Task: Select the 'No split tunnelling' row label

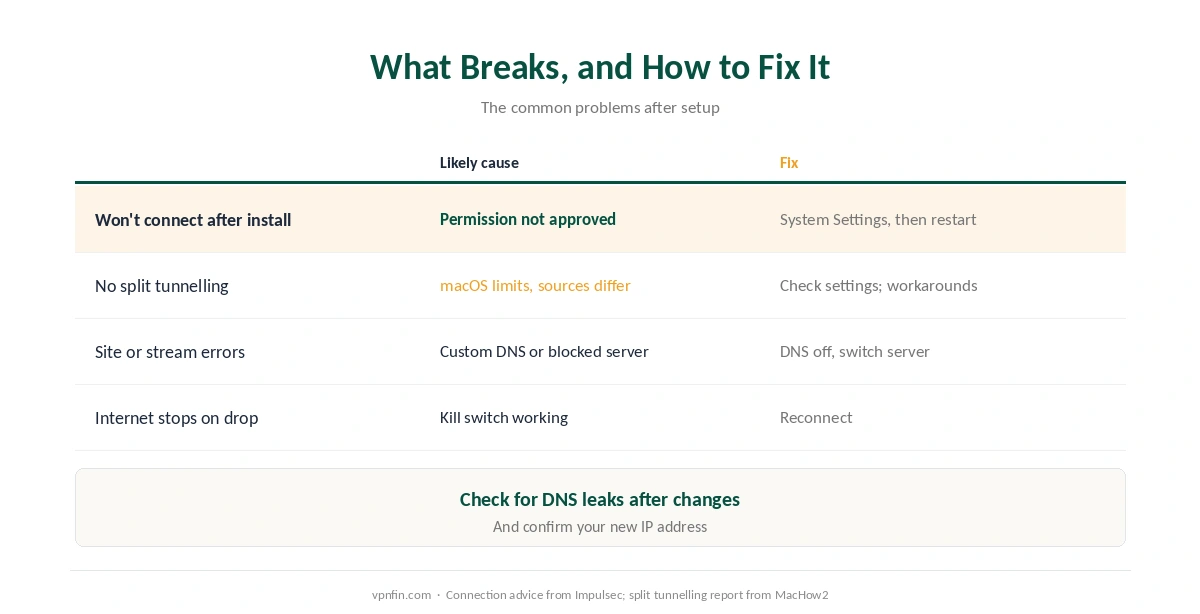Action: tap(162, 286)
